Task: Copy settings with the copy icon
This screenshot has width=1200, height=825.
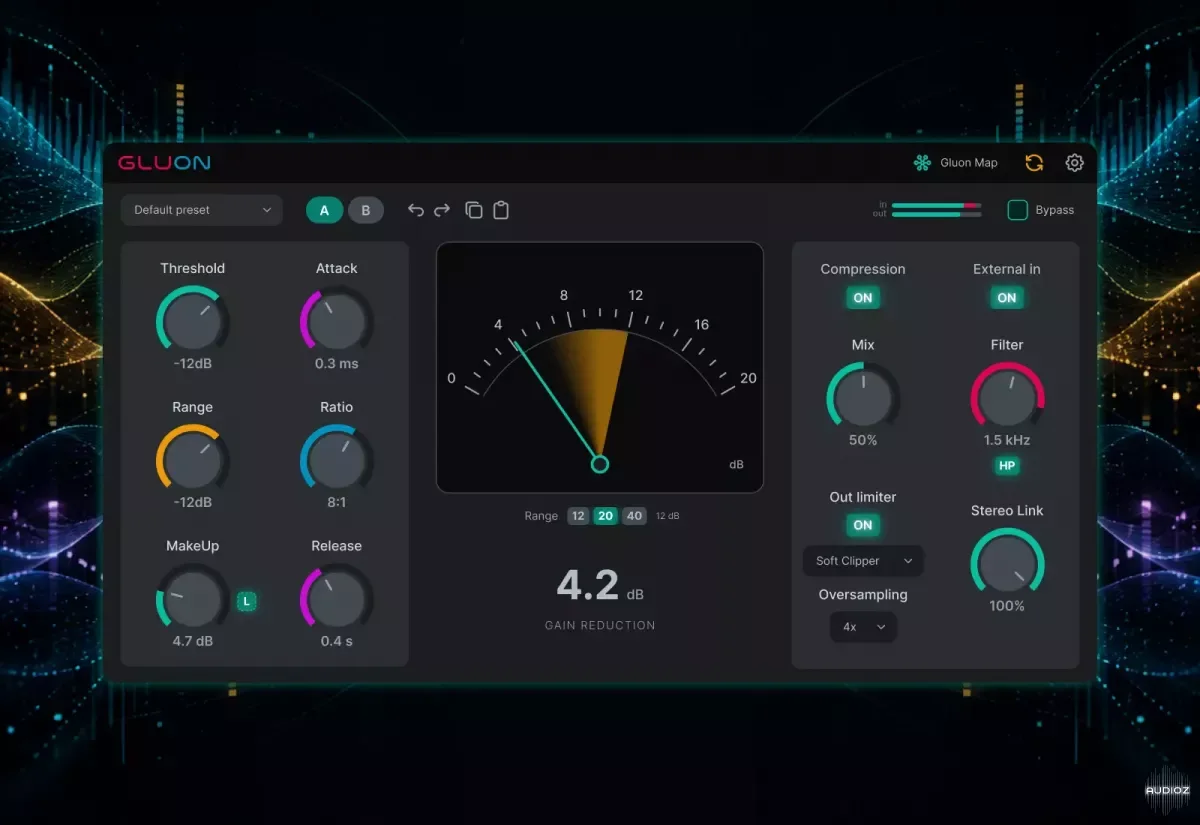Action: [x=474, y=210]
